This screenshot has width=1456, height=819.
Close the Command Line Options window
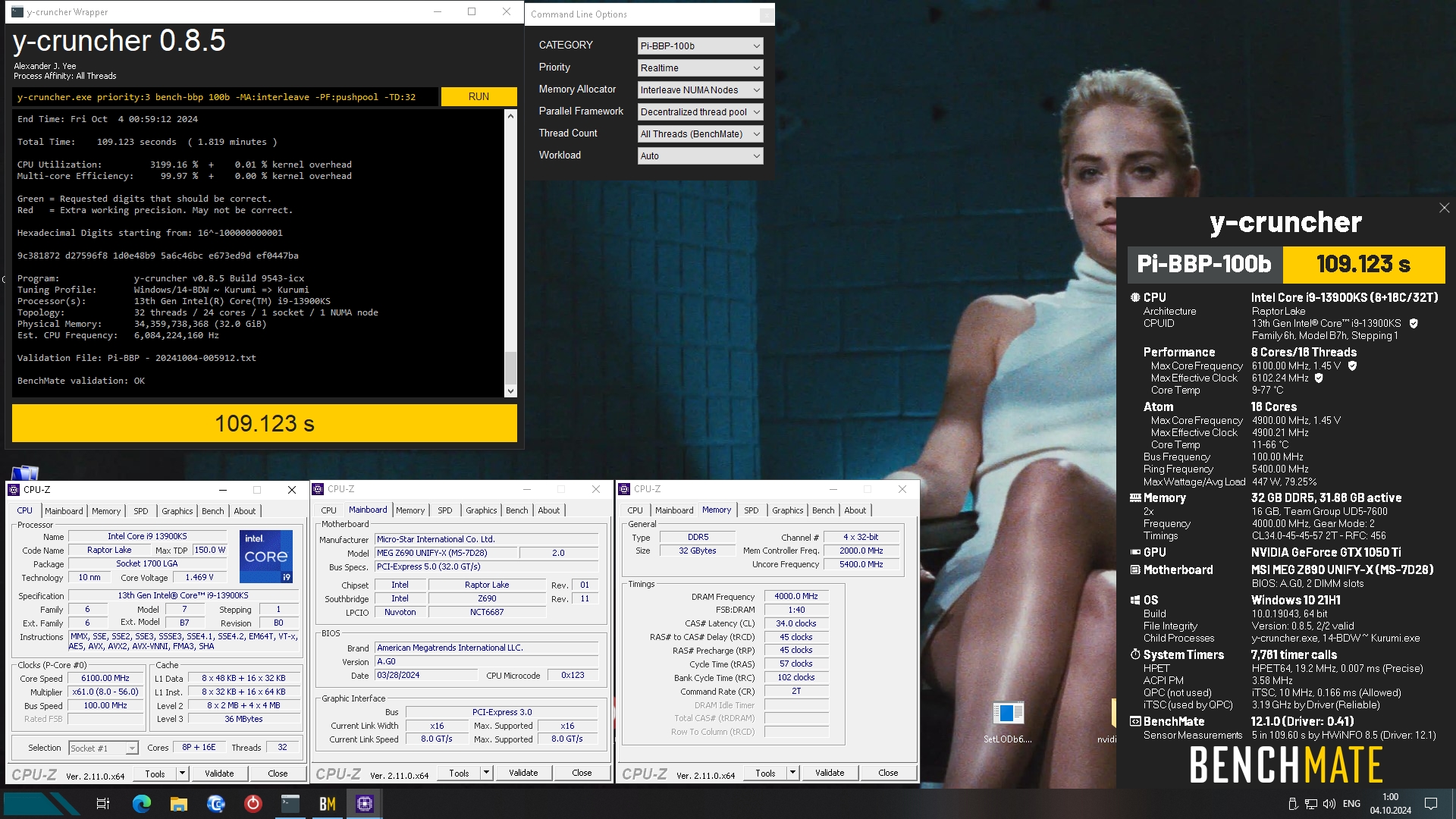click(x=767, y=14)
